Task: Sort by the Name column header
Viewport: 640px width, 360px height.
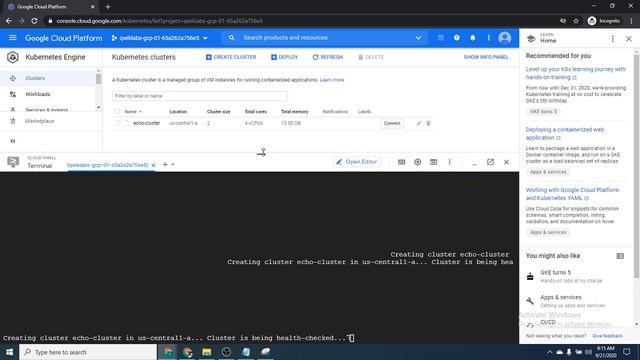Action: [133, 111]
